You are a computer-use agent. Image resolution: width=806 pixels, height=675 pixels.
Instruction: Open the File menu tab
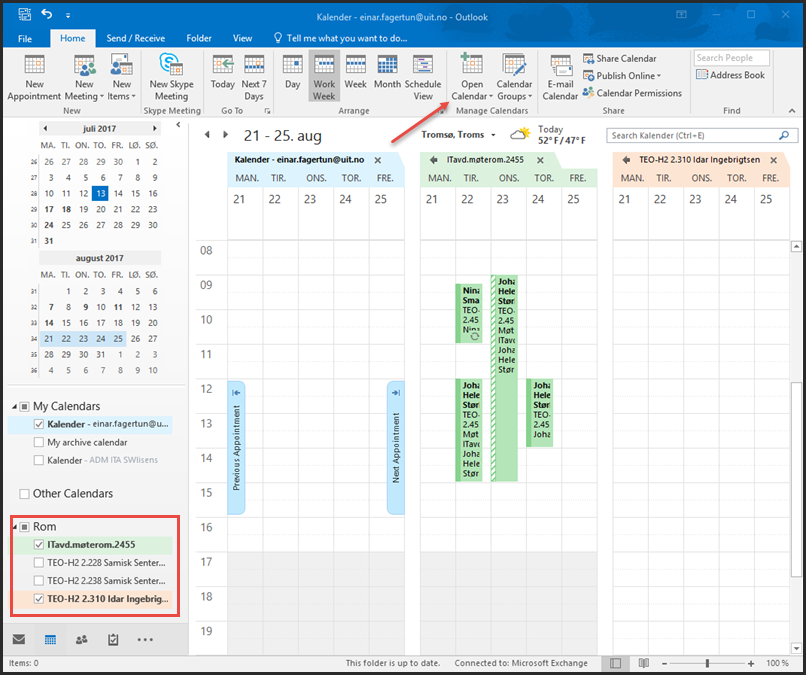point(25,38)
